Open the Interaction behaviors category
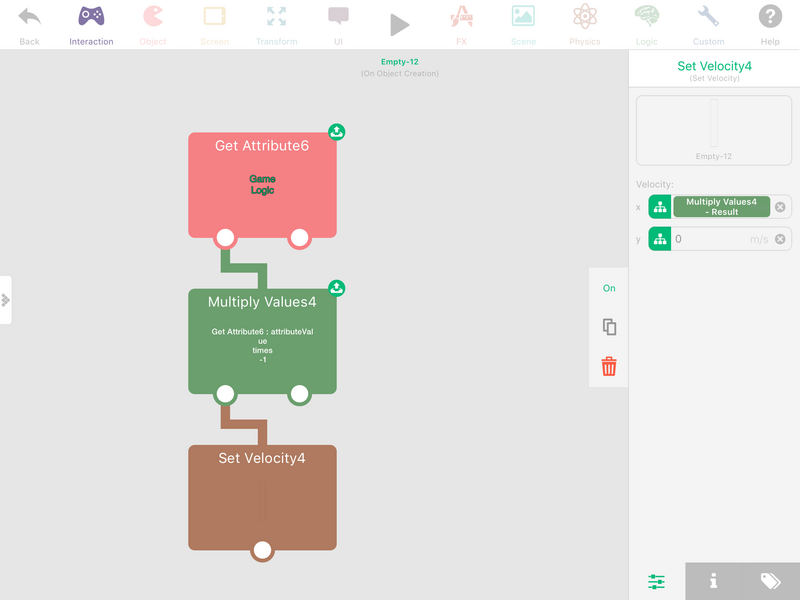This screenshot has width=800, height=600. tap(91, 24)
